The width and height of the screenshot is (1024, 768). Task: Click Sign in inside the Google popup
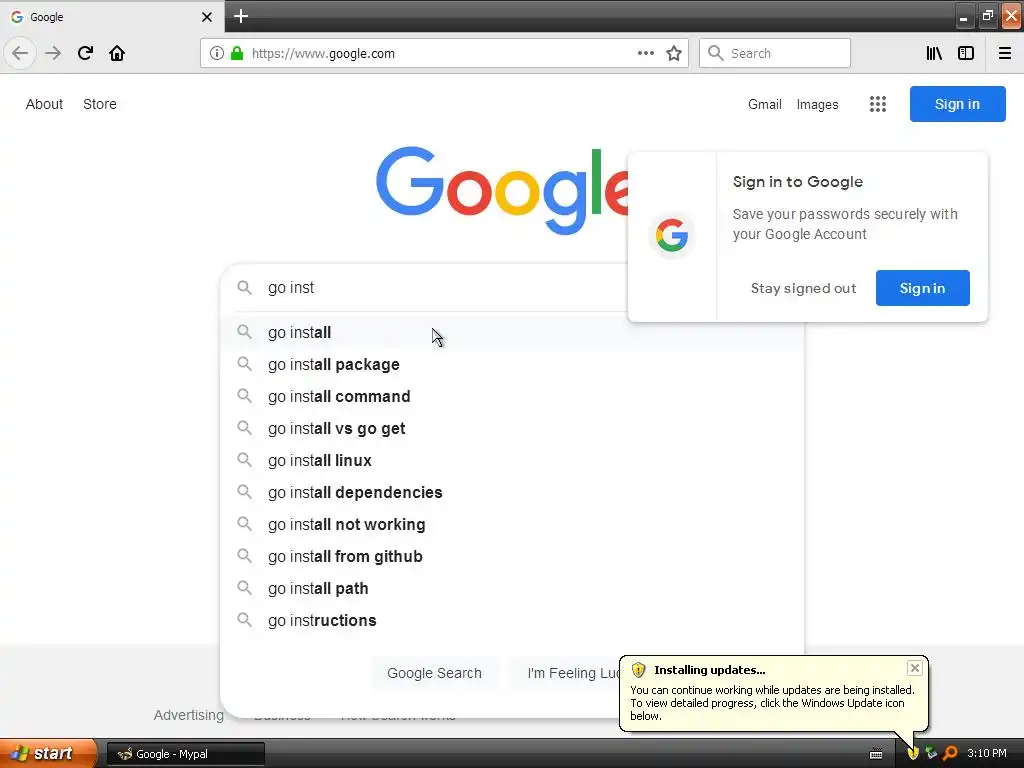(922, 288)
